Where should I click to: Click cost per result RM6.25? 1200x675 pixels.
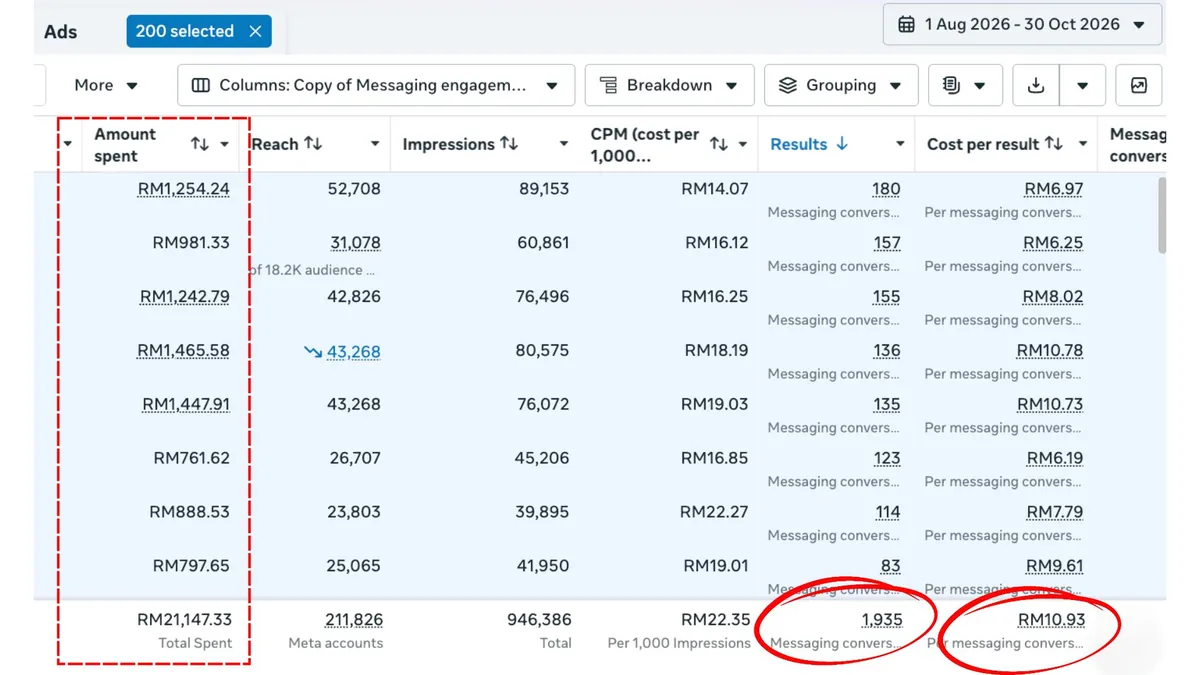1053,243
